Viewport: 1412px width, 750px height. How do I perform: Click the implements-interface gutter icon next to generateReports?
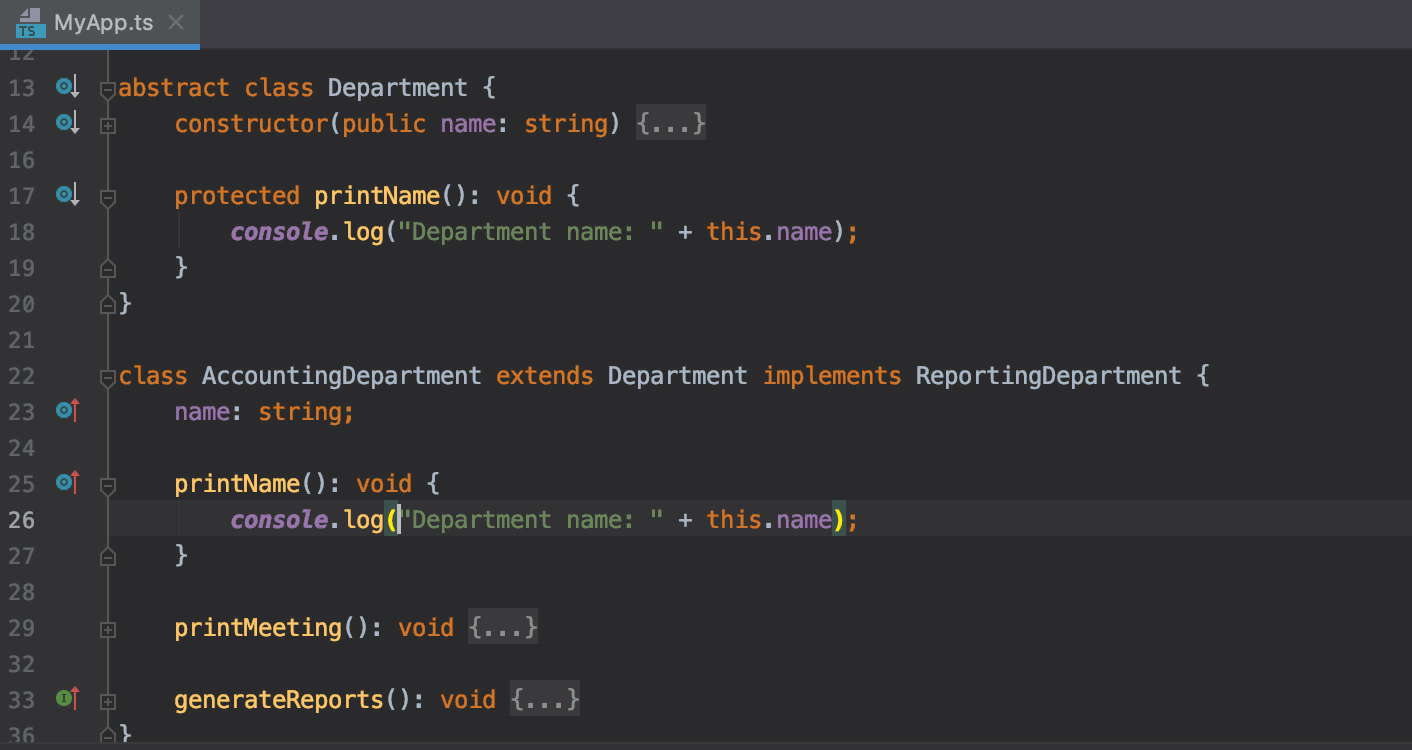coord(66,699)
